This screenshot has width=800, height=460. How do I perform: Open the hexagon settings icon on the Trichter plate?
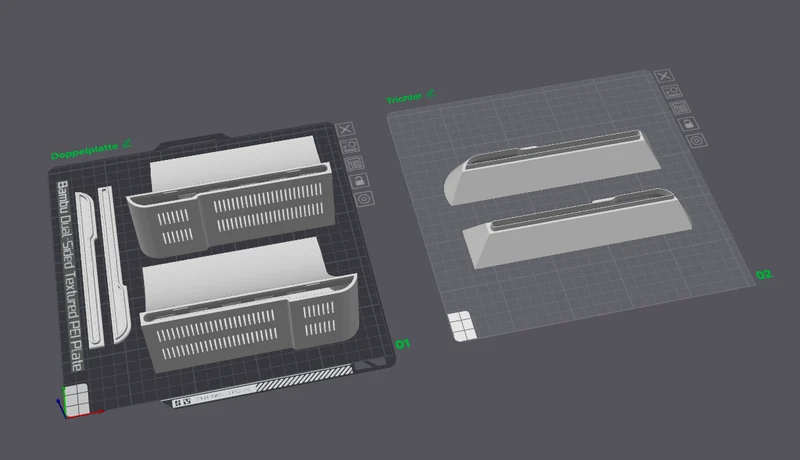tap(697, 141)
